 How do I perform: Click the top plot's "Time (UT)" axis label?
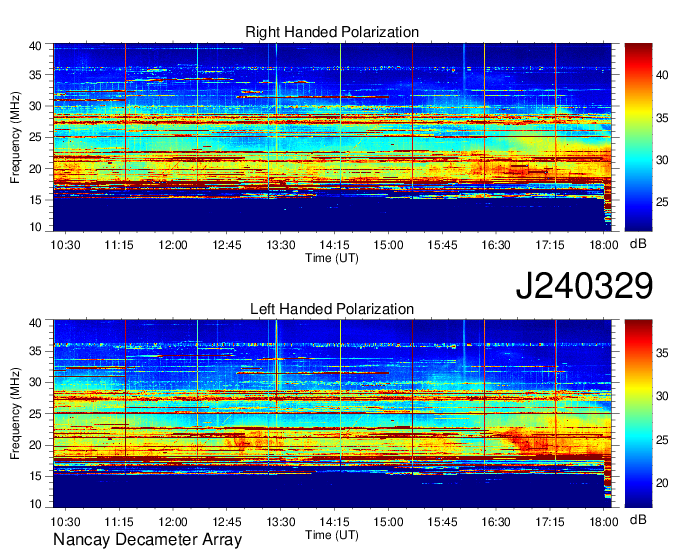(x=332, y=258)
